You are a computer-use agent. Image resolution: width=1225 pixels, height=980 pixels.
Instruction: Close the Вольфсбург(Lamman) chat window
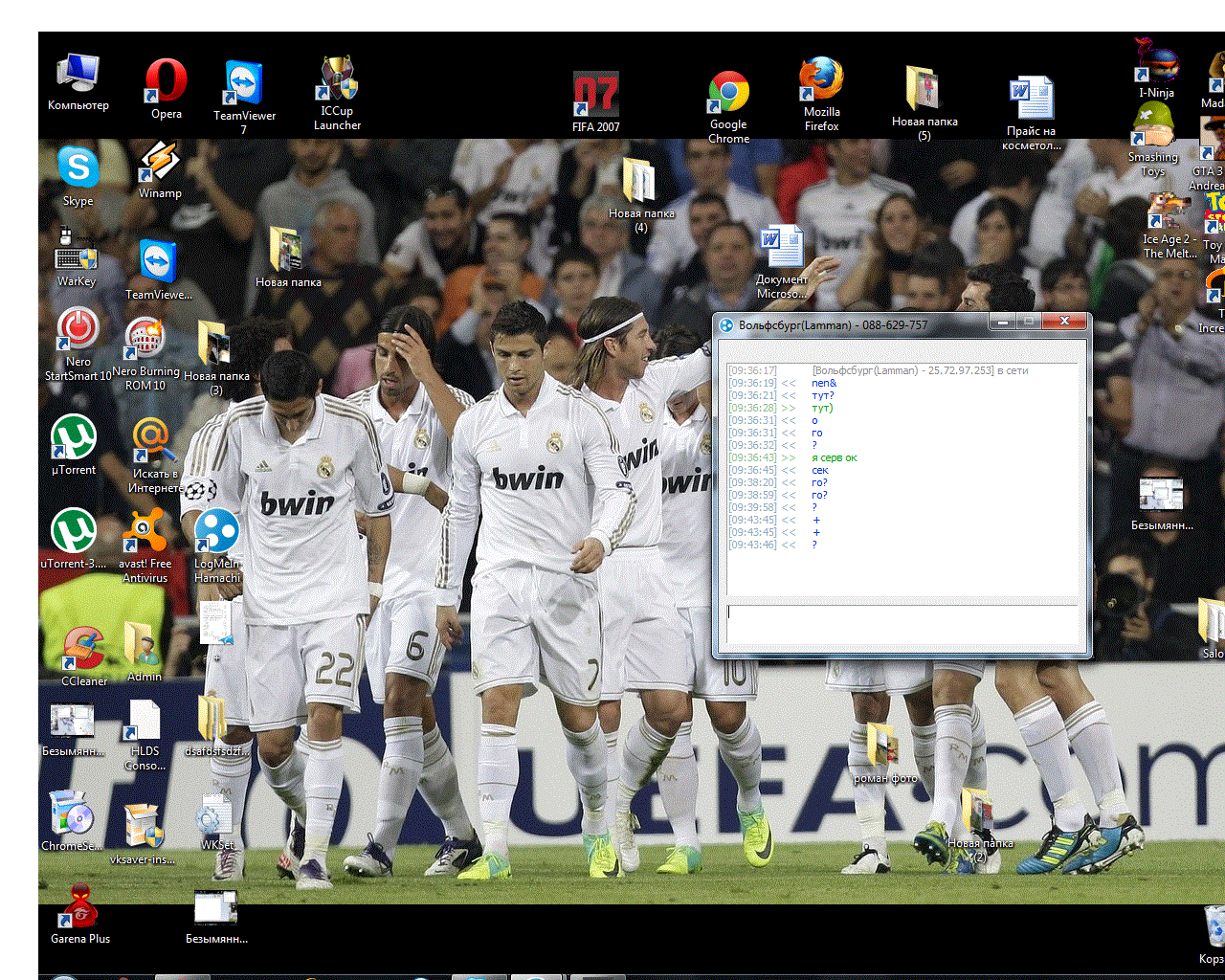pyautogui.click(x=1064, y=323)
